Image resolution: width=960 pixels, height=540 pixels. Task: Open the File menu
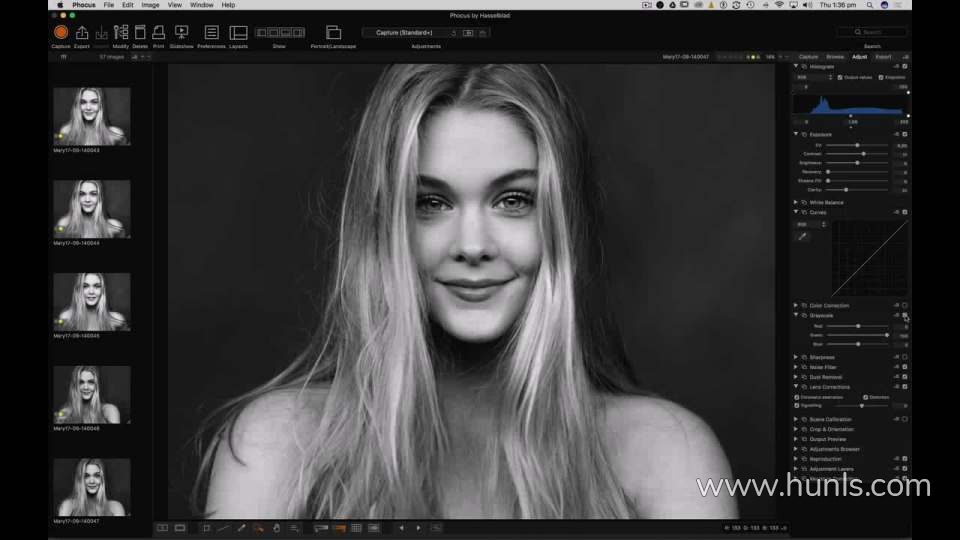108,5
